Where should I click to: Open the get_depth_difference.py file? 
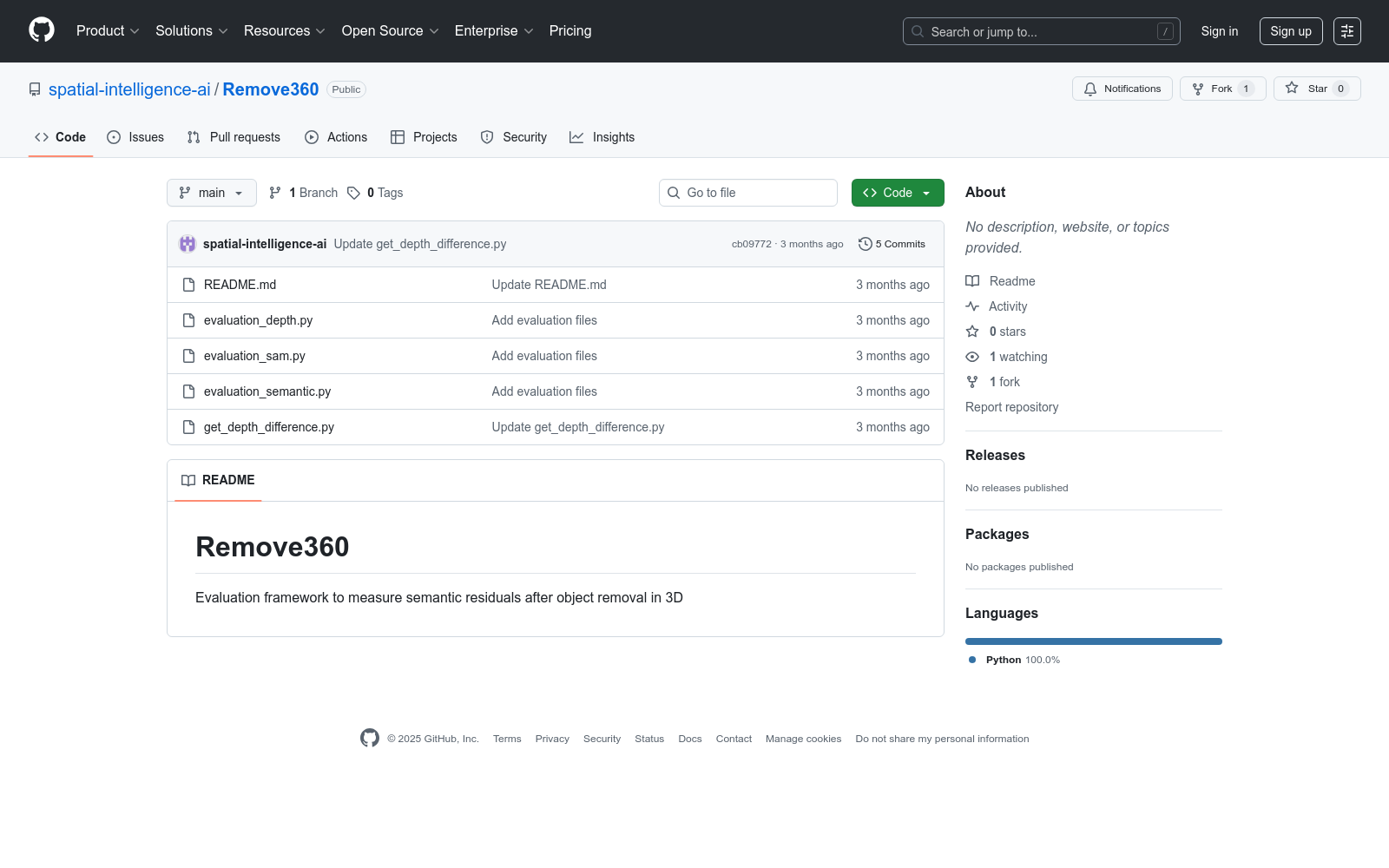(x=269, y=427)
